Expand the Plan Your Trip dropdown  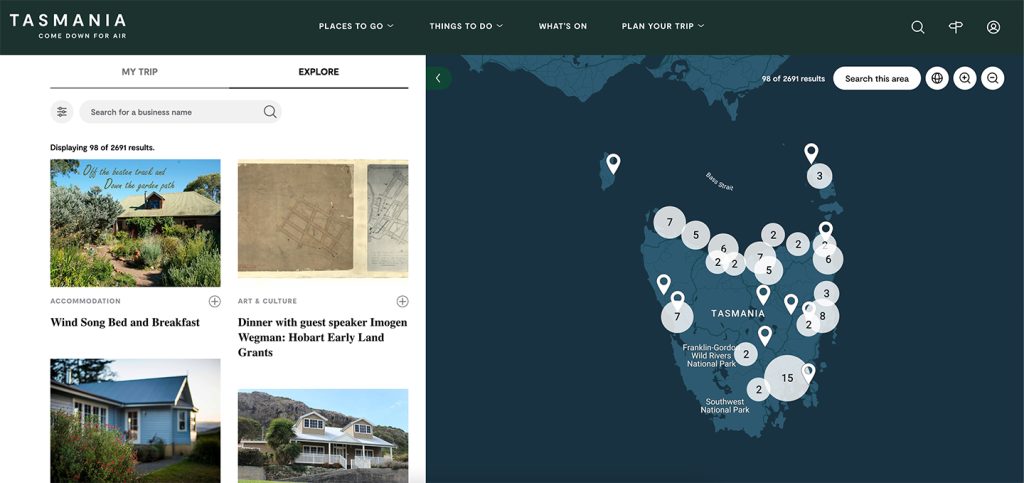click(662, 26)
